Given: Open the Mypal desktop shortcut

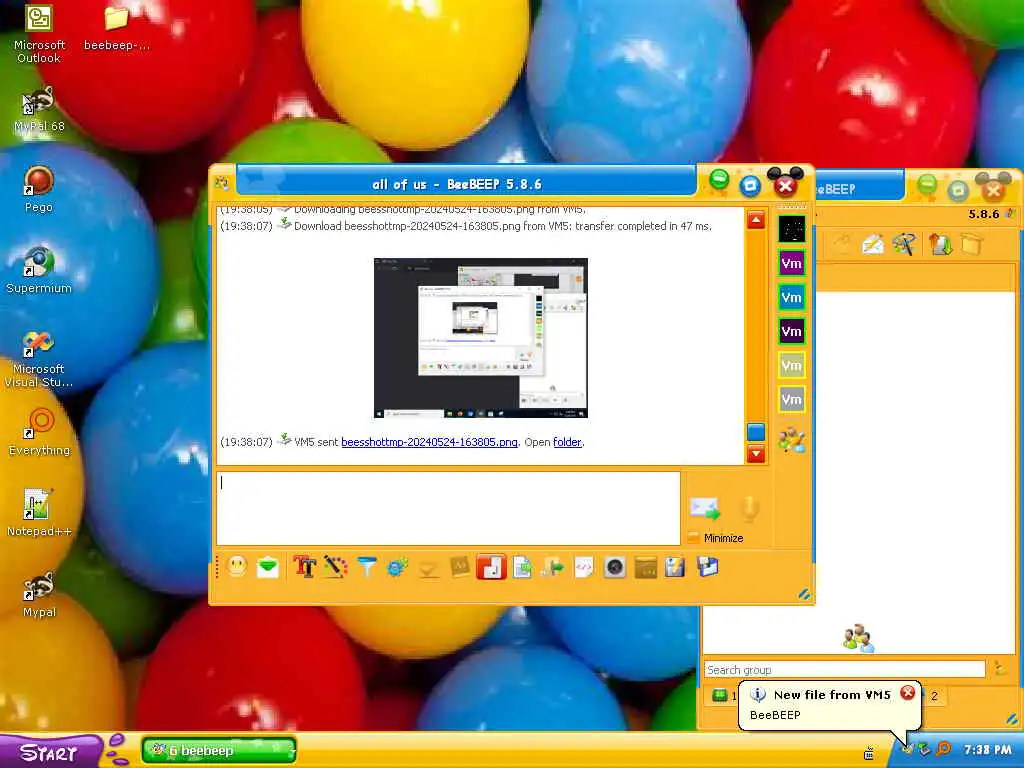Looking at the screenshot, I should click(x=39, y=594).
